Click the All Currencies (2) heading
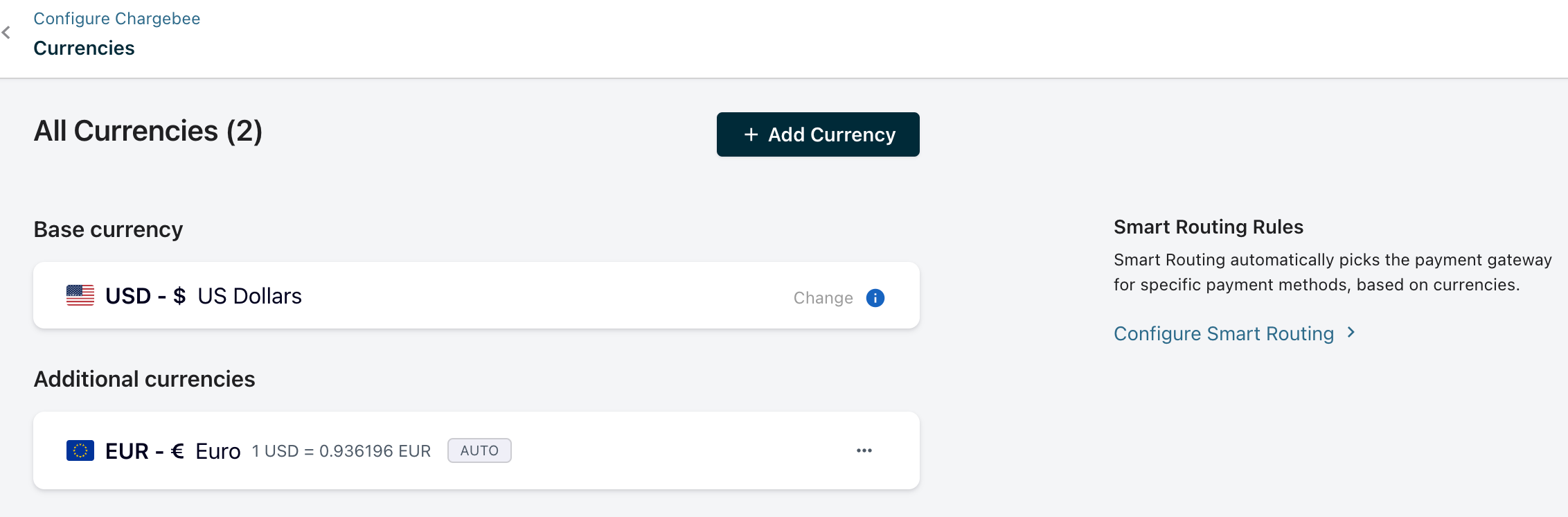Screen dimensions: 1568x517 point(148,132)
